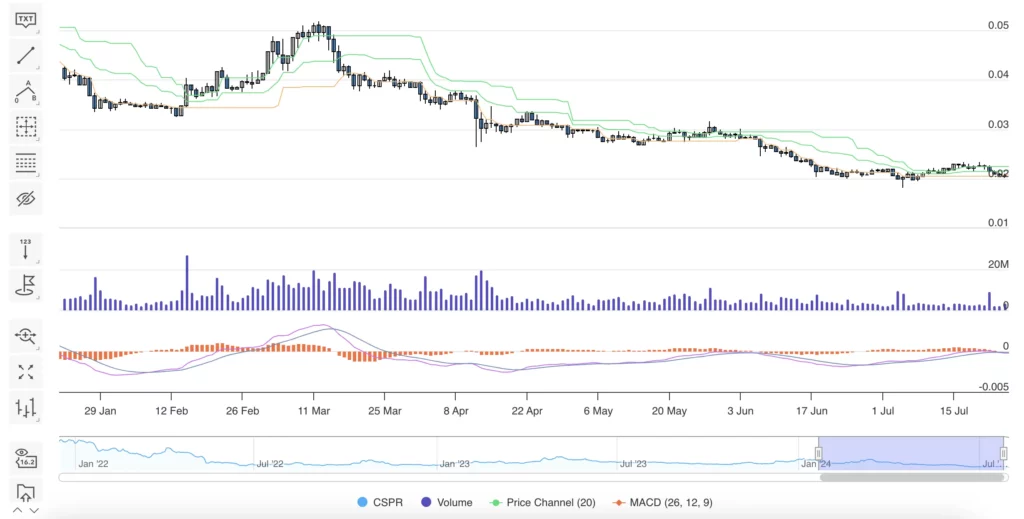Screen dimensions: 1024x519
Task: Click the save chart folder icon
Action: pyautogui.click(x=25, y=492)
